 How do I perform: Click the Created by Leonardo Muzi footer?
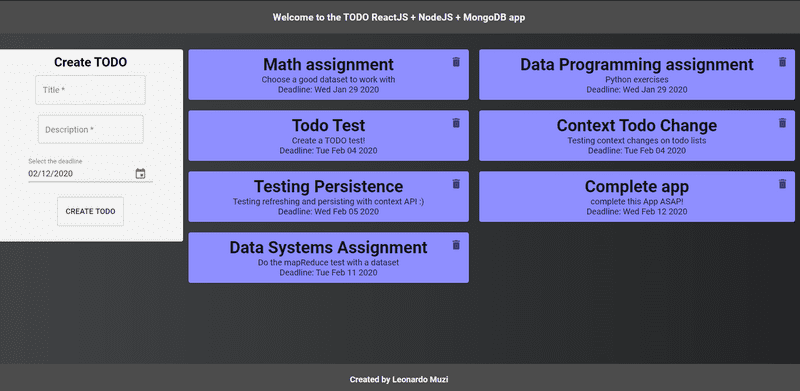[x=399, y=379]
